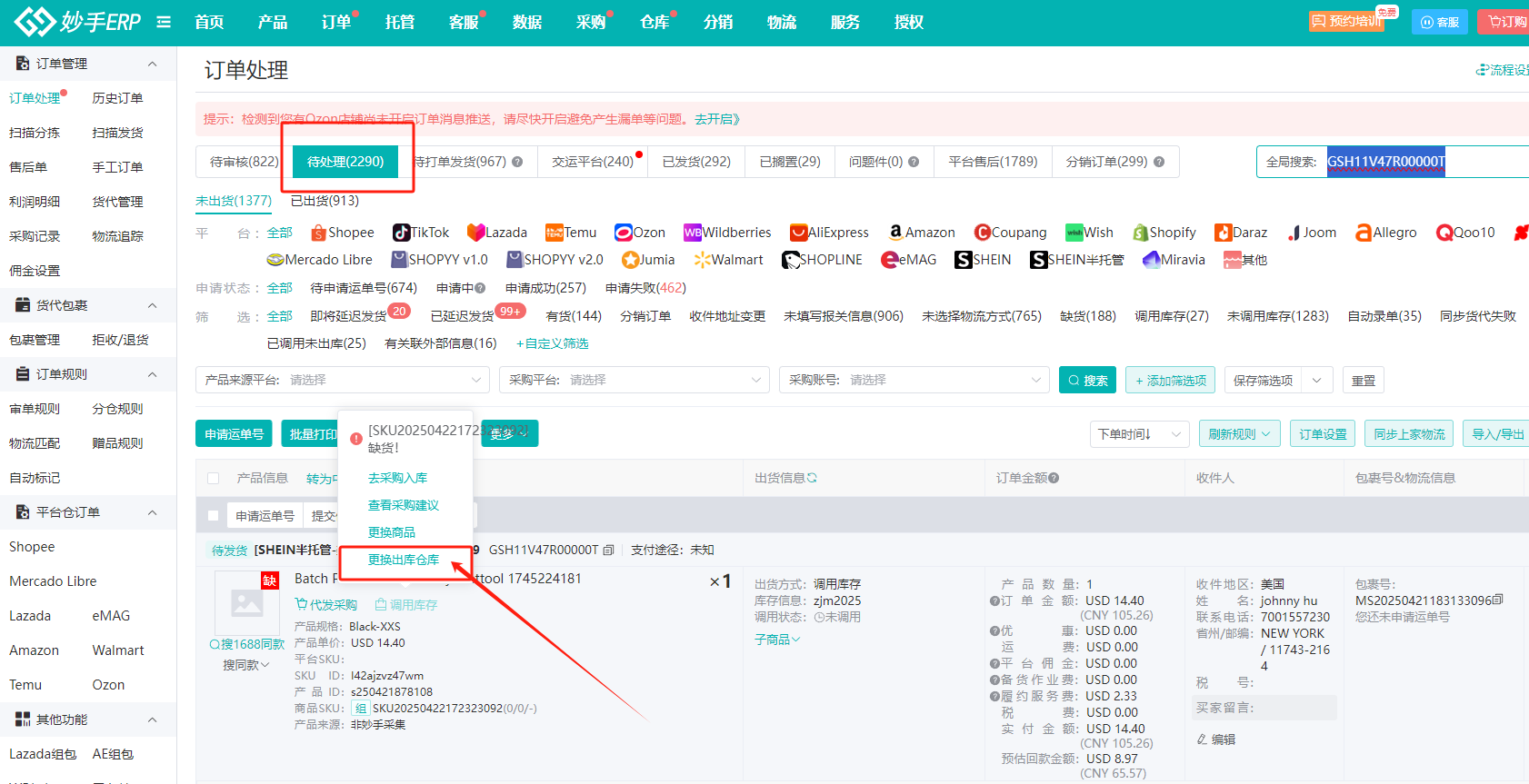Collapse the 订单管理 sidebar section
This screenshot has height=784, width=1529.
pos(153,64)
